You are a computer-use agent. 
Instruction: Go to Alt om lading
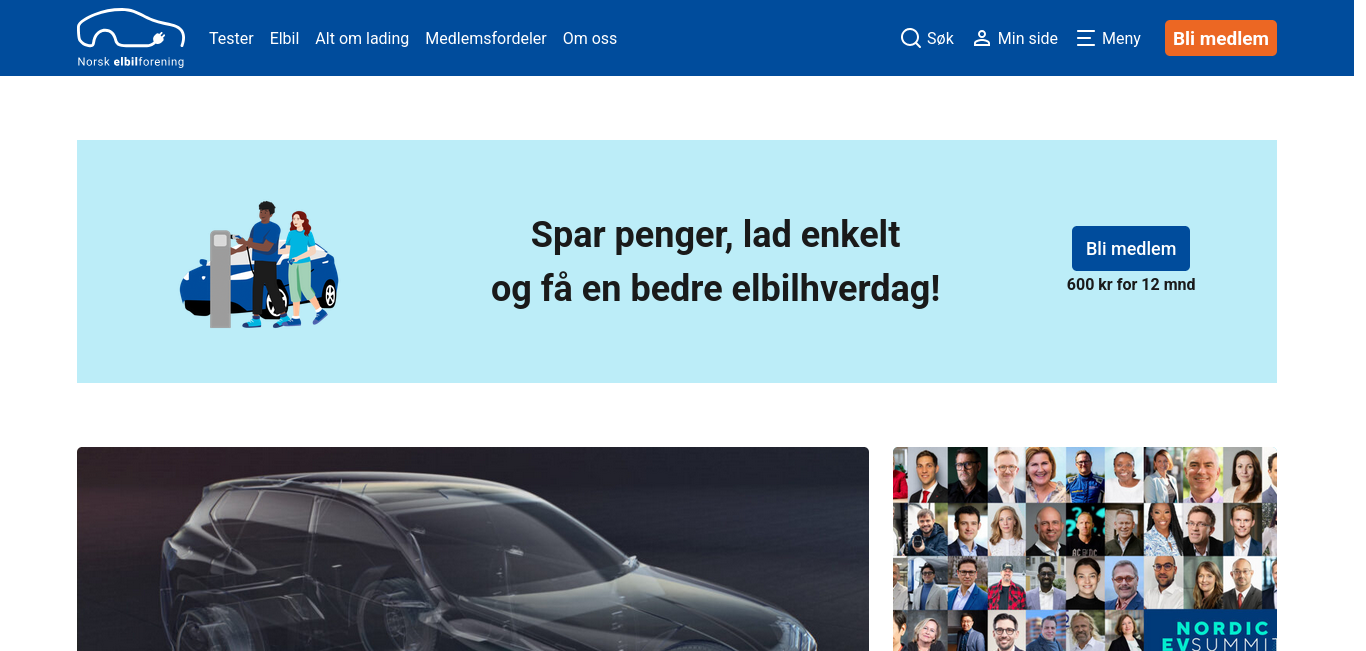point(362,38)
